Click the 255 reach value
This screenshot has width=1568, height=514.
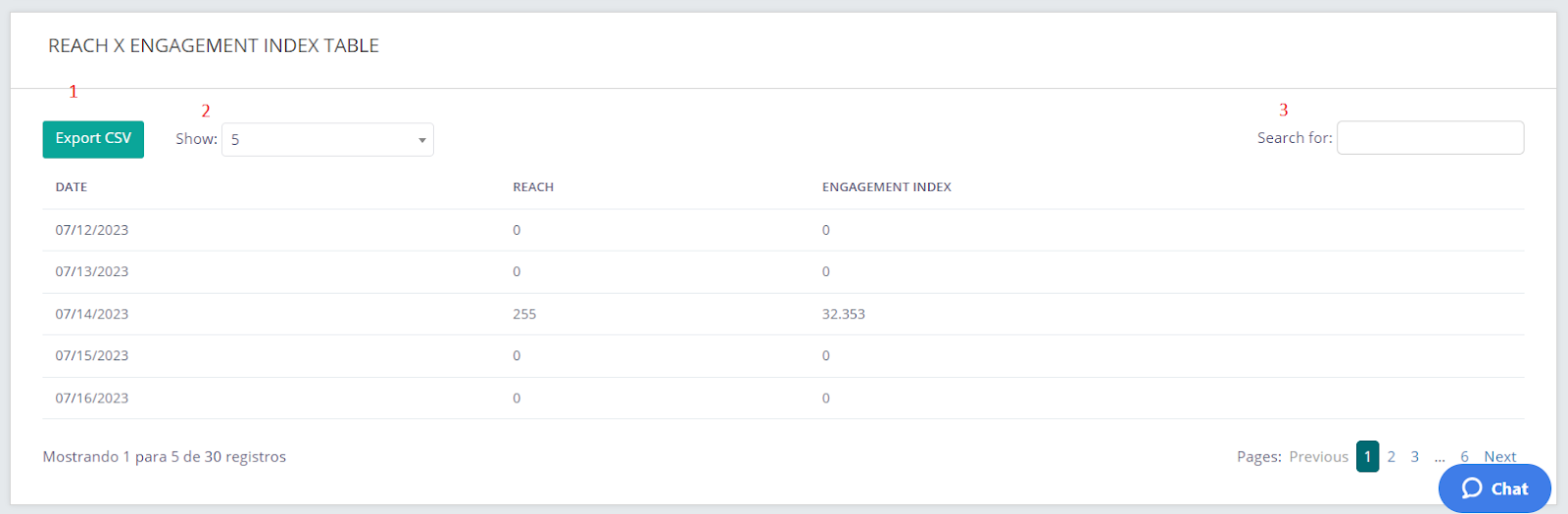524,314
